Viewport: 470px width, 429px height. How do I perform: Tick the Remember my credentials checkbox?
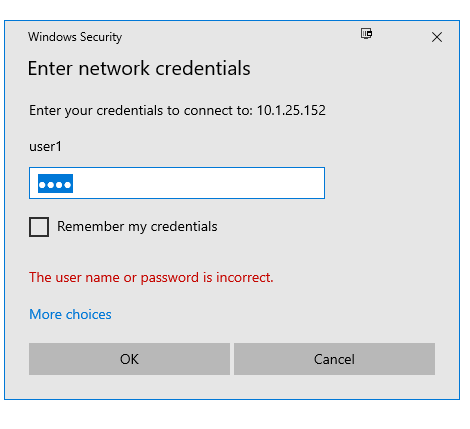click(39, 227)
